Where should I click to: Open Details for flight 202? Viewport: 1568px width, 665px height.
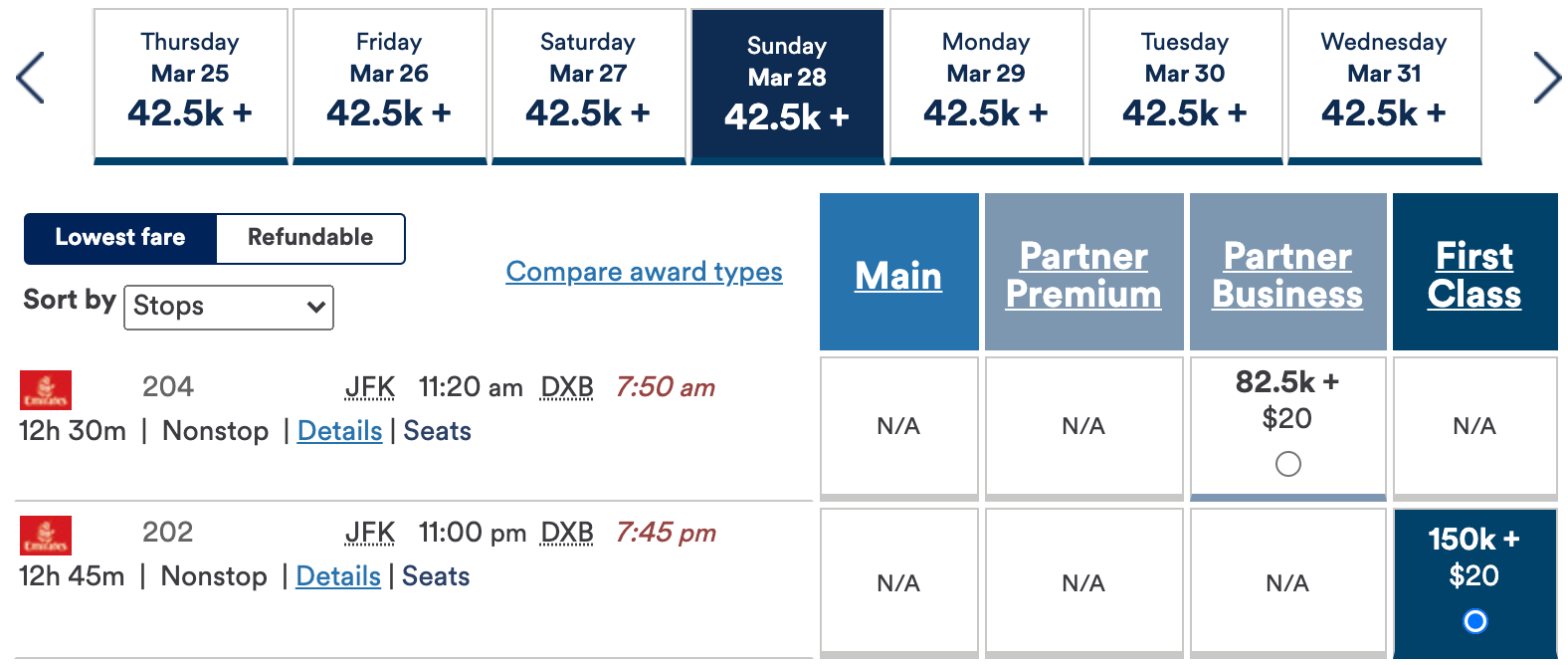point(338,576)
